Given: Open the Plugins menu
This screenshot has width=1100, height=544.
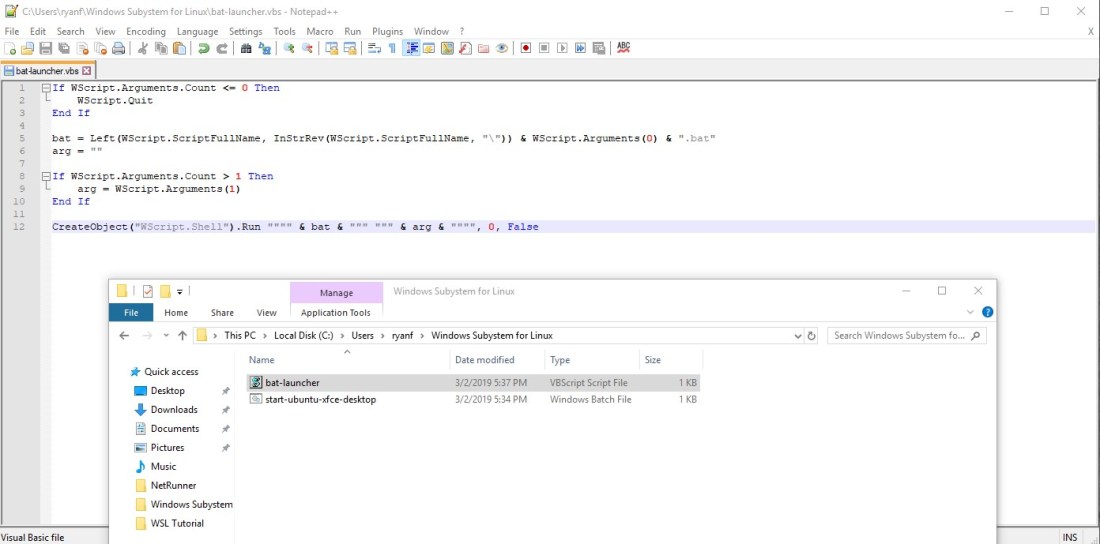Looking at the screenshot, I should coord(387,32).
